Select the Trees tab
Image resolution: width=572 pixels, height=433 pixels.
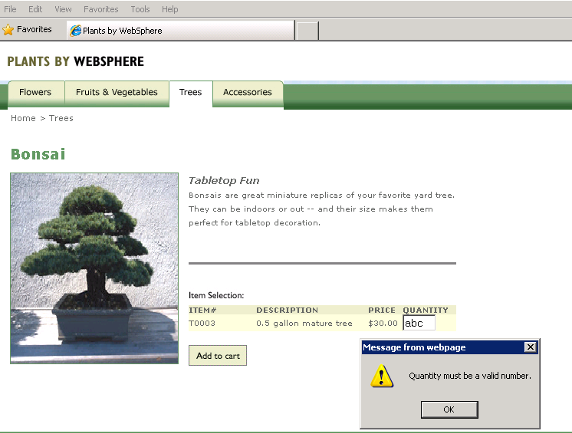pos(190,92)
